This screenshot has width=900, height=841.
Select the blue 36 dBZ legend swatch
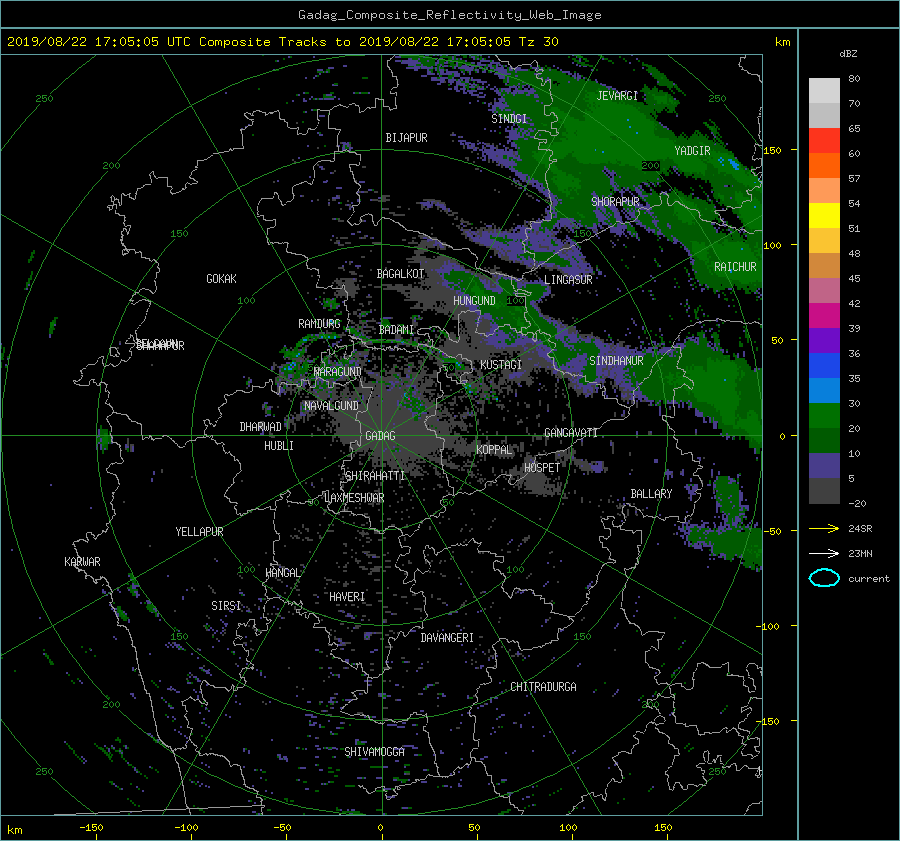[824, 365]
